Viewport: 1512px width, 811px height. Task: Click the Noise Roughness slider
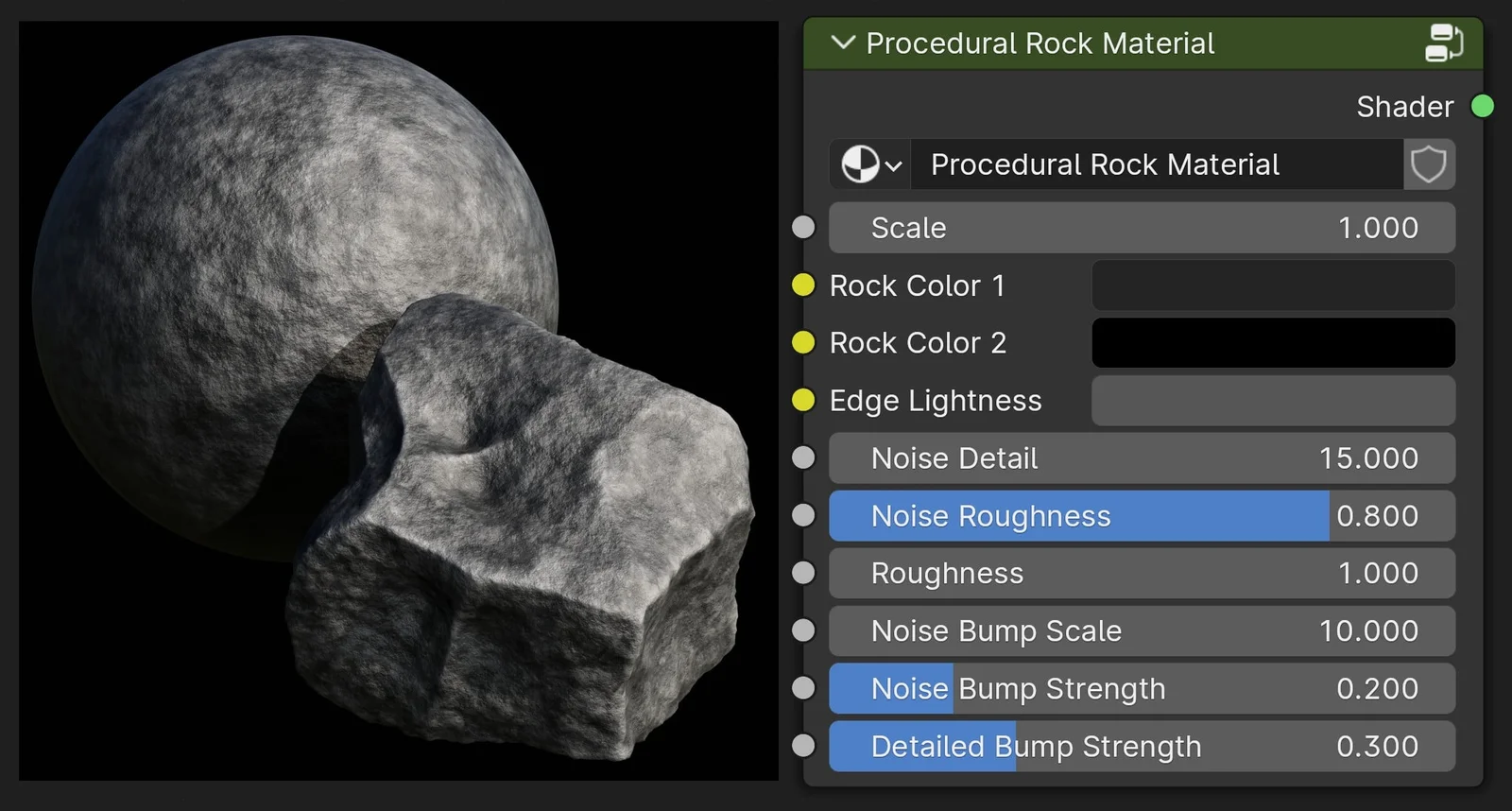click(x=1141, y=516)
